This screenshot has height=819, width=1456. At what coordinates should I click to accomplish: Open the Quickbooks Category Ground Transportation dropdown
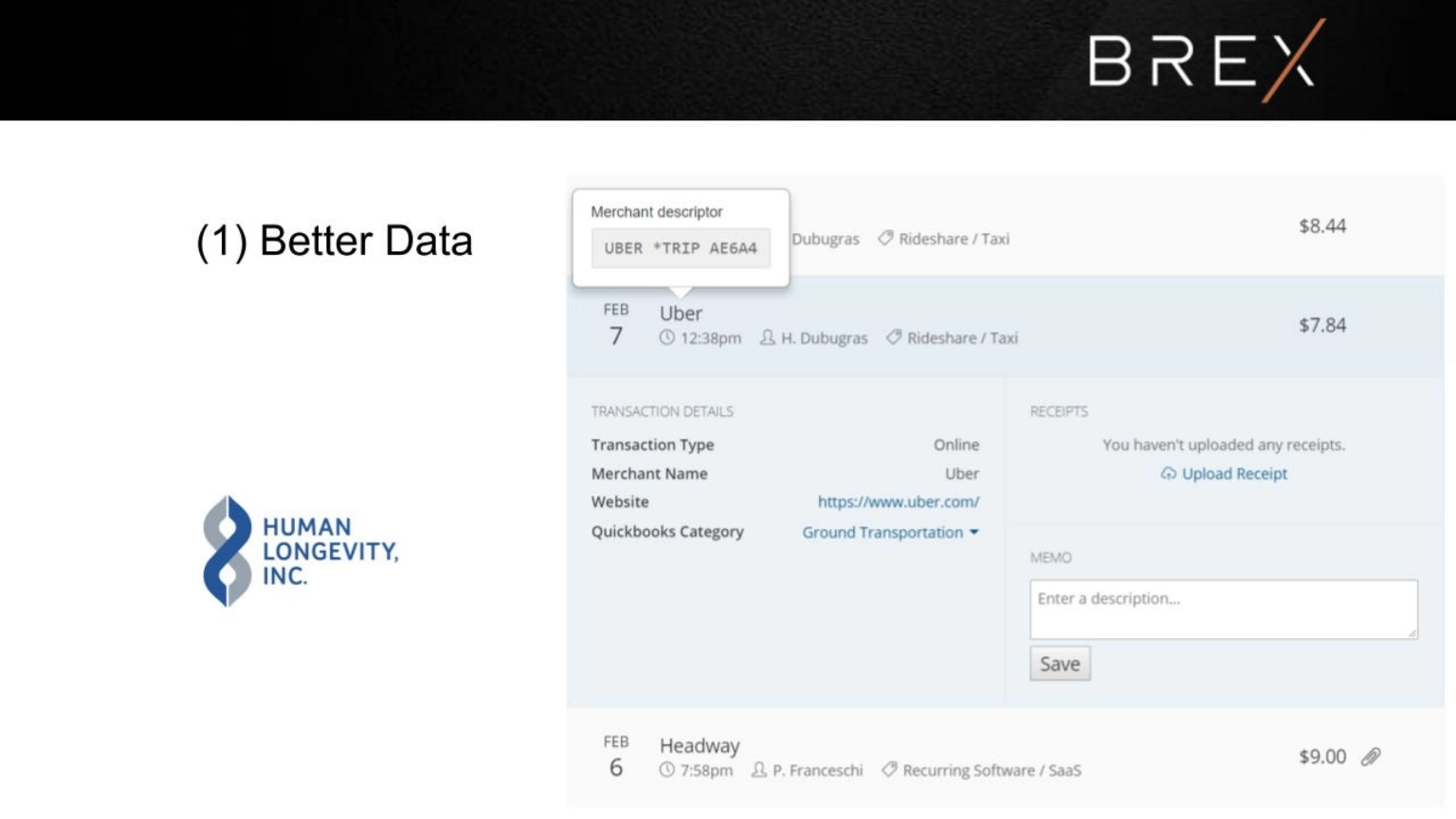click(890, 533)
